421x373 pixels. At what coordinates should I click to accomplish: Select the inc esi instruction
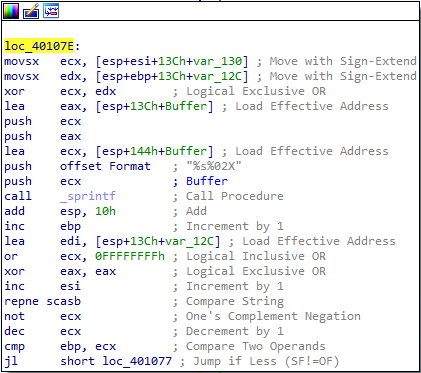pyautogui.click(x=42, y=286)
